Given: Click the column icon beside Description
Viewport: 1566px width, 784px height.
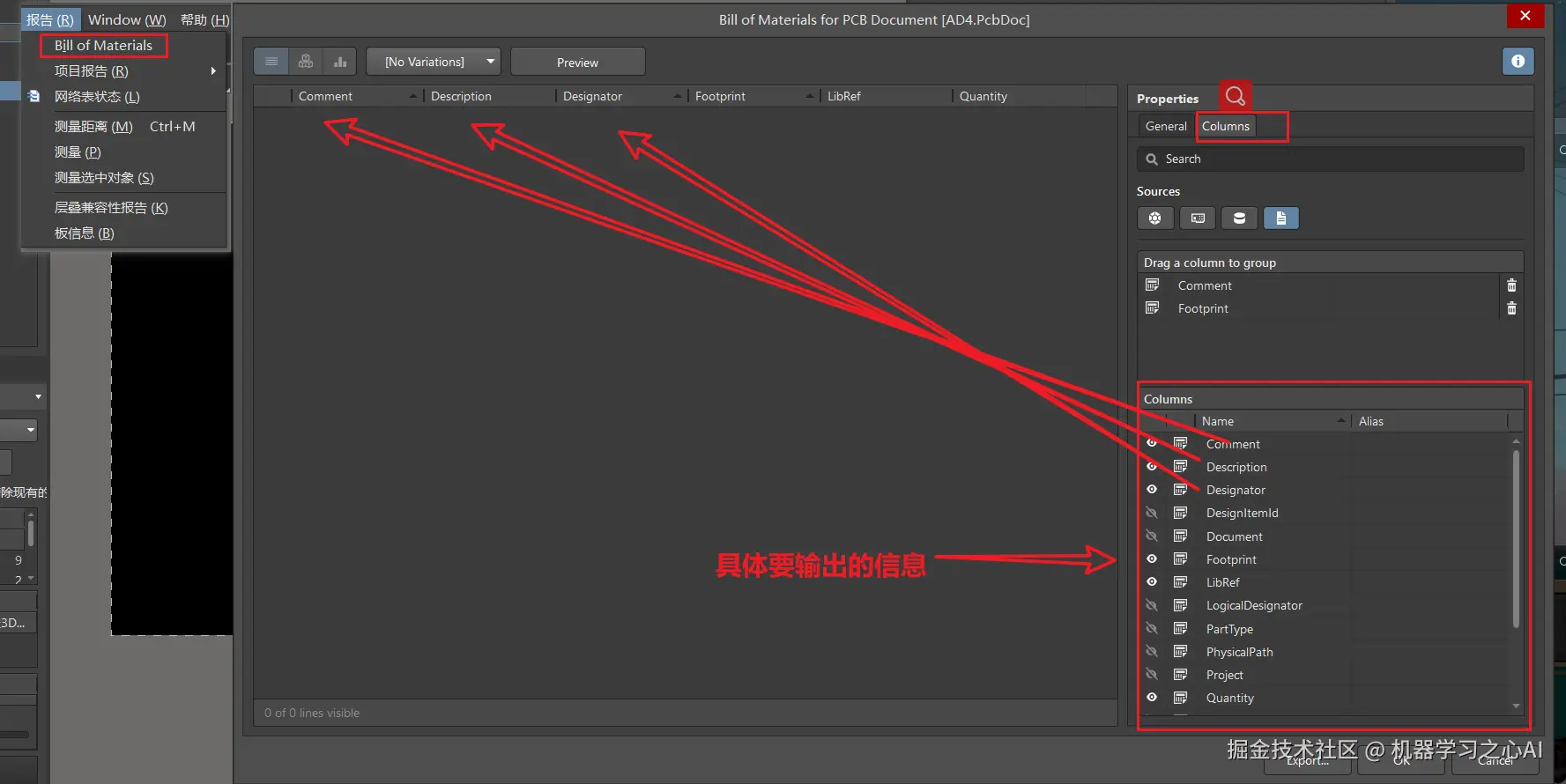Looking at the screenshot, I should pos(1180,466).
